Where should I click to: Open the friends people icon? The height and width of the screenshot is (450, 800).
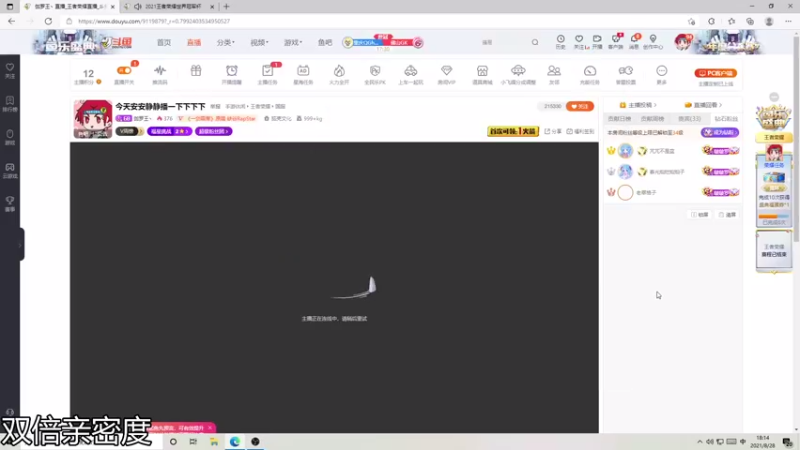(x=554, y=70)
